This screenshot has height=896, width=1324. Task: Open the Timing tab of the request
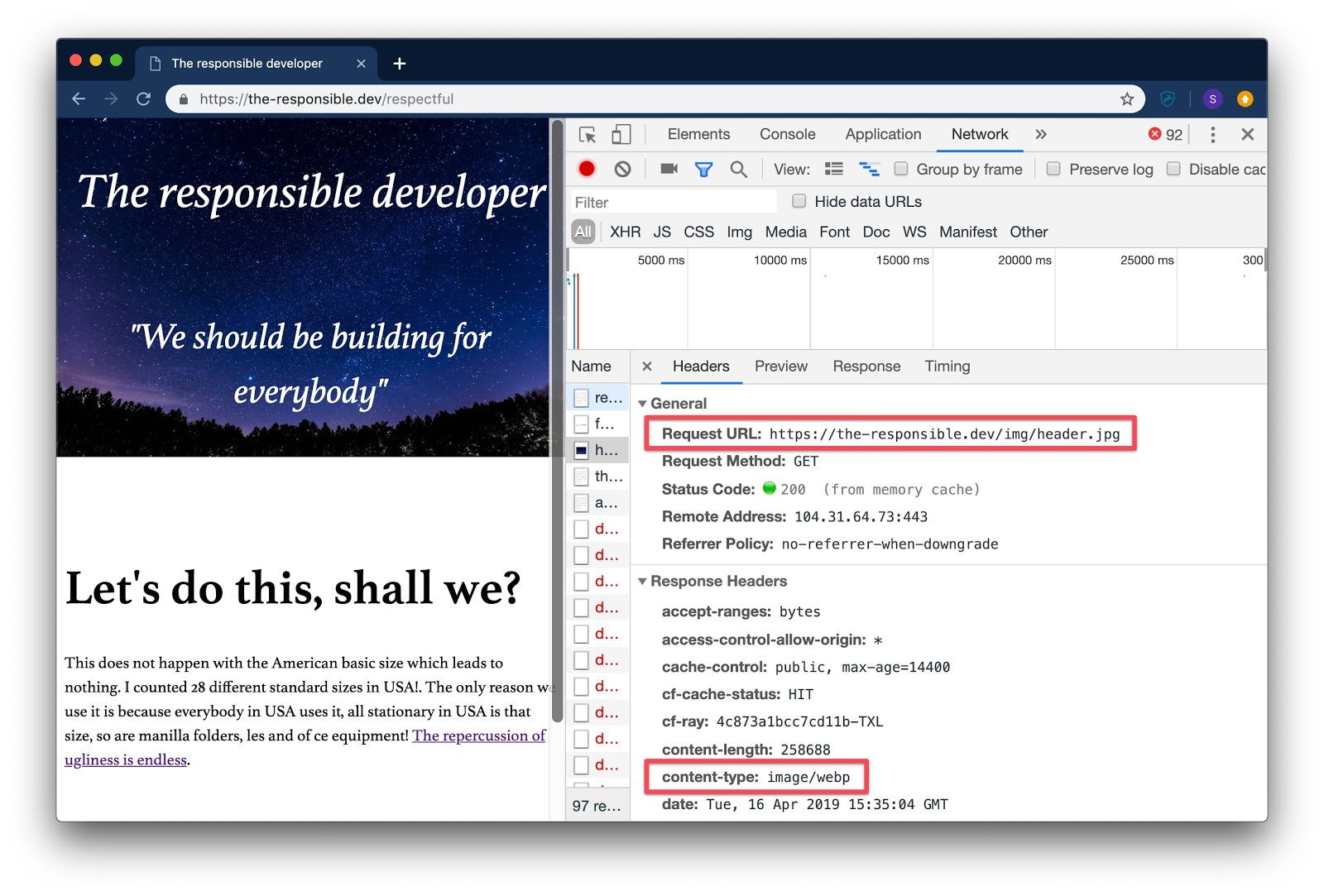[x=947, y=367]
